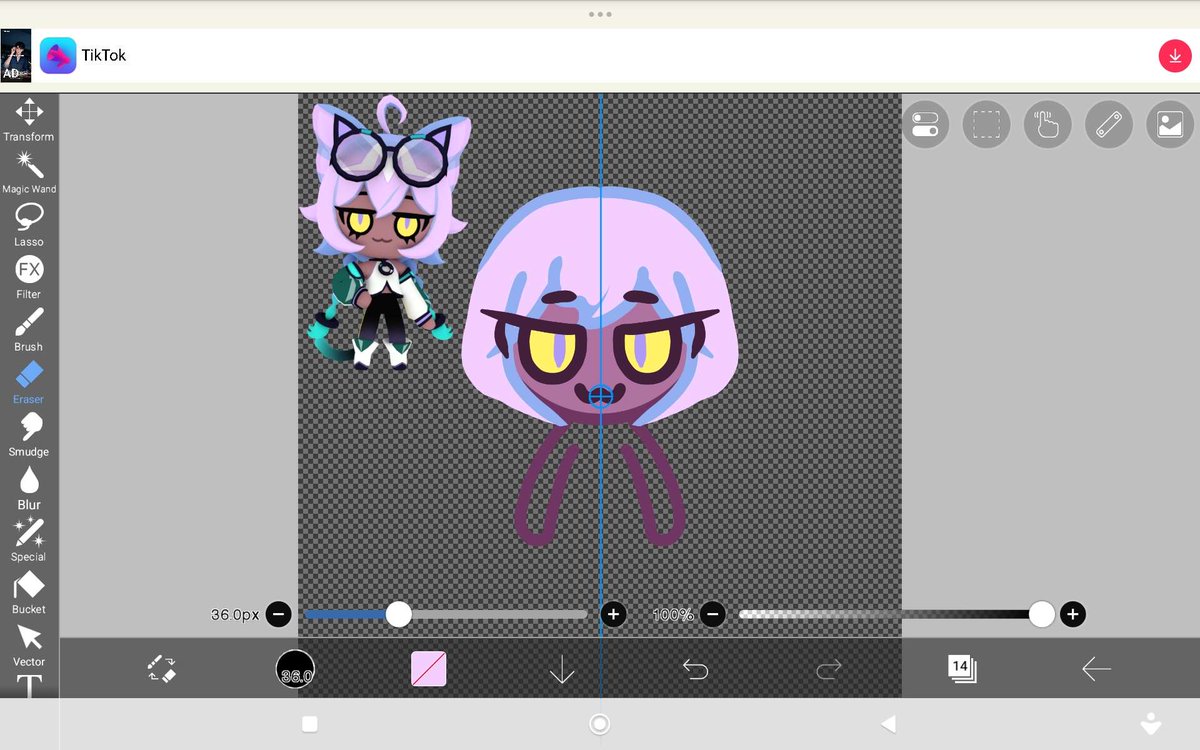
Task: Toggle the stabilizer hand icon
Action: point(1048,125)
